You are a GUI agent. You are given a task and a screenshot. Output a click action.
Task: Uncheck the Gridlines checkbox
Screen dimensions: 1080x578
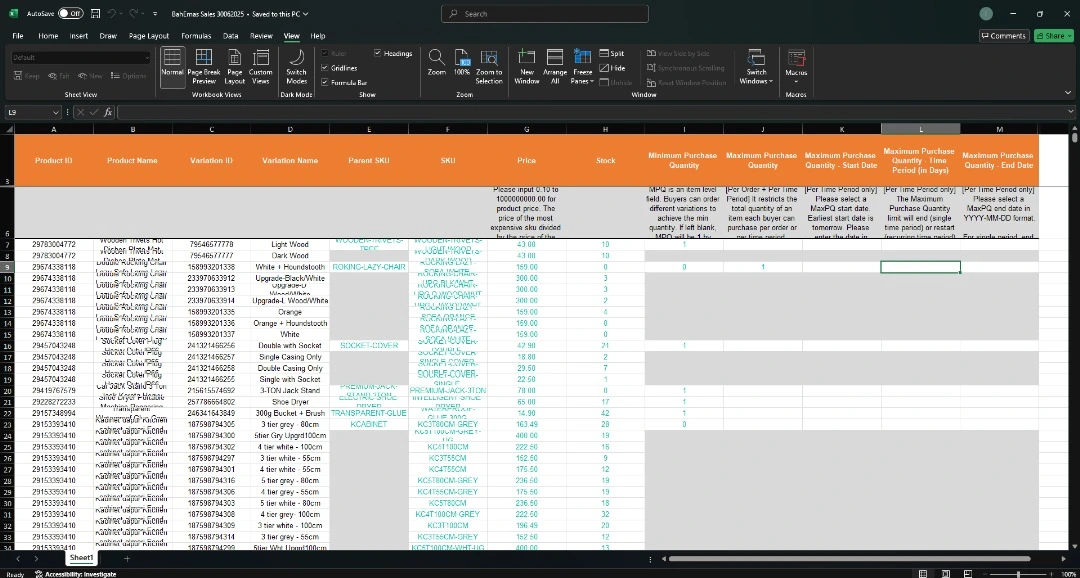point(324,68)
